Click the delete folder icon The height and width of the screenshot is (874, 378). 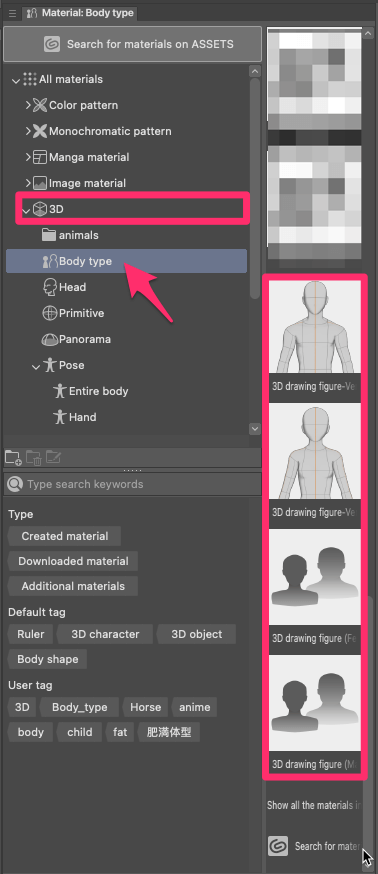click(x=33, y=458)
